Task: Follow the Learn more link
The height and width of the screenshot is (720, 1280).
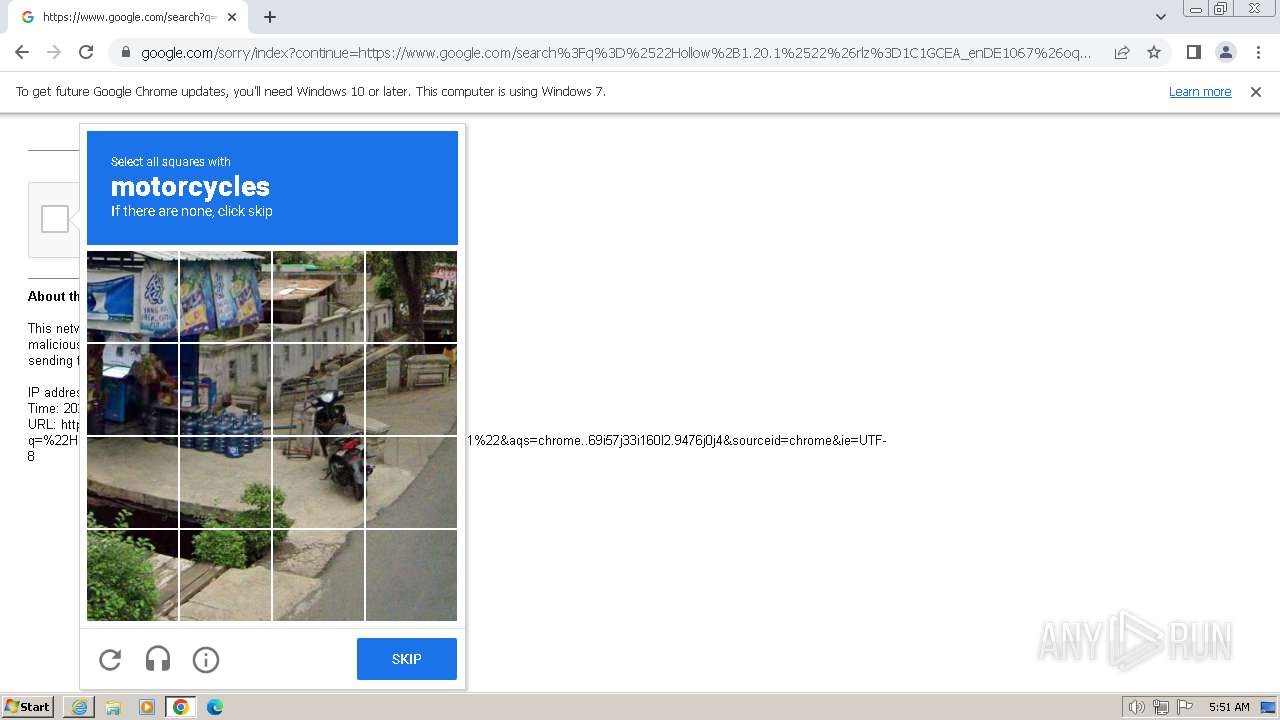Action: click(x=1200, y=91)
